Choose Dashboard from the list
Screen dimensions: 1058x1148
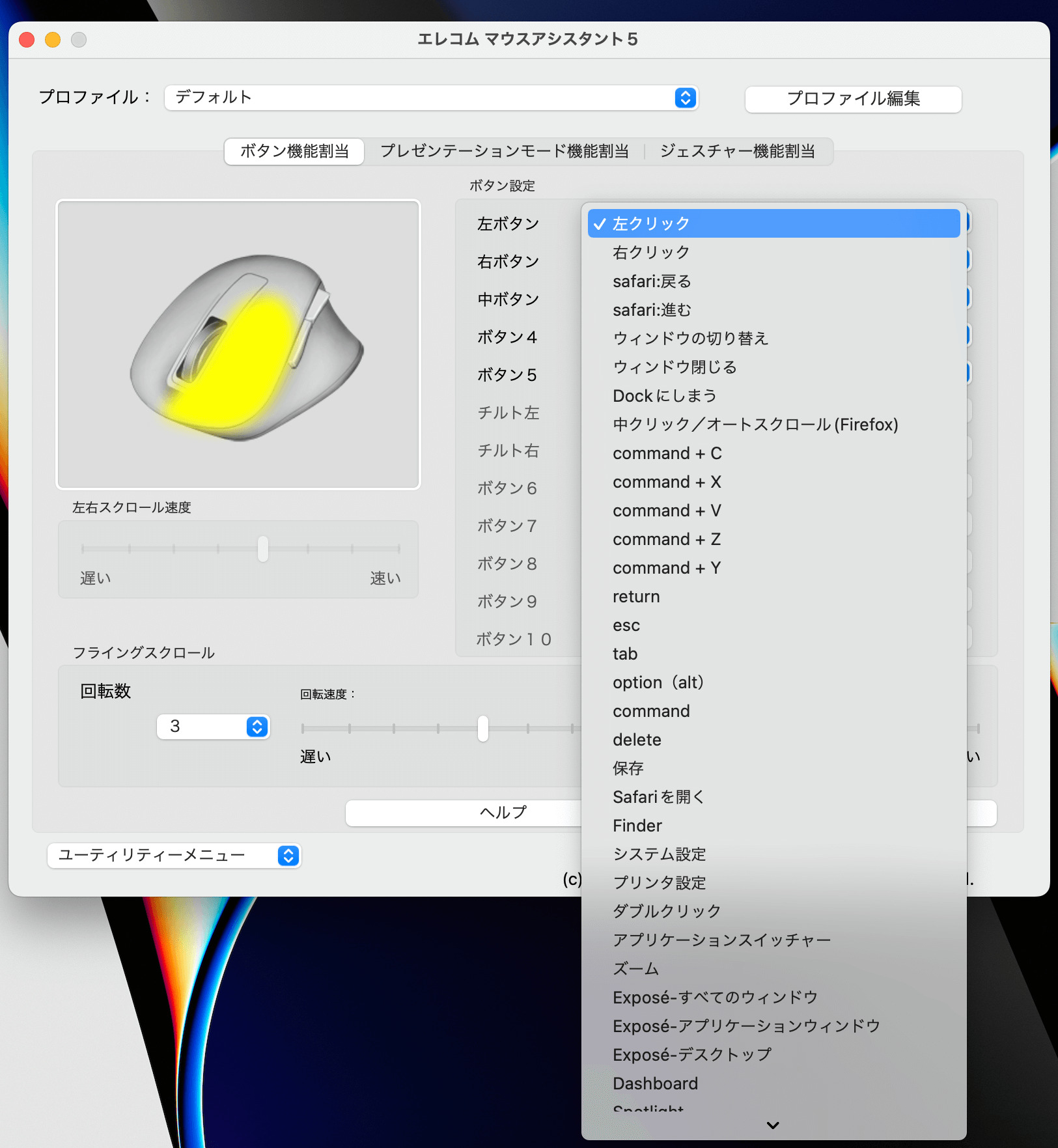coord(773,1083)
